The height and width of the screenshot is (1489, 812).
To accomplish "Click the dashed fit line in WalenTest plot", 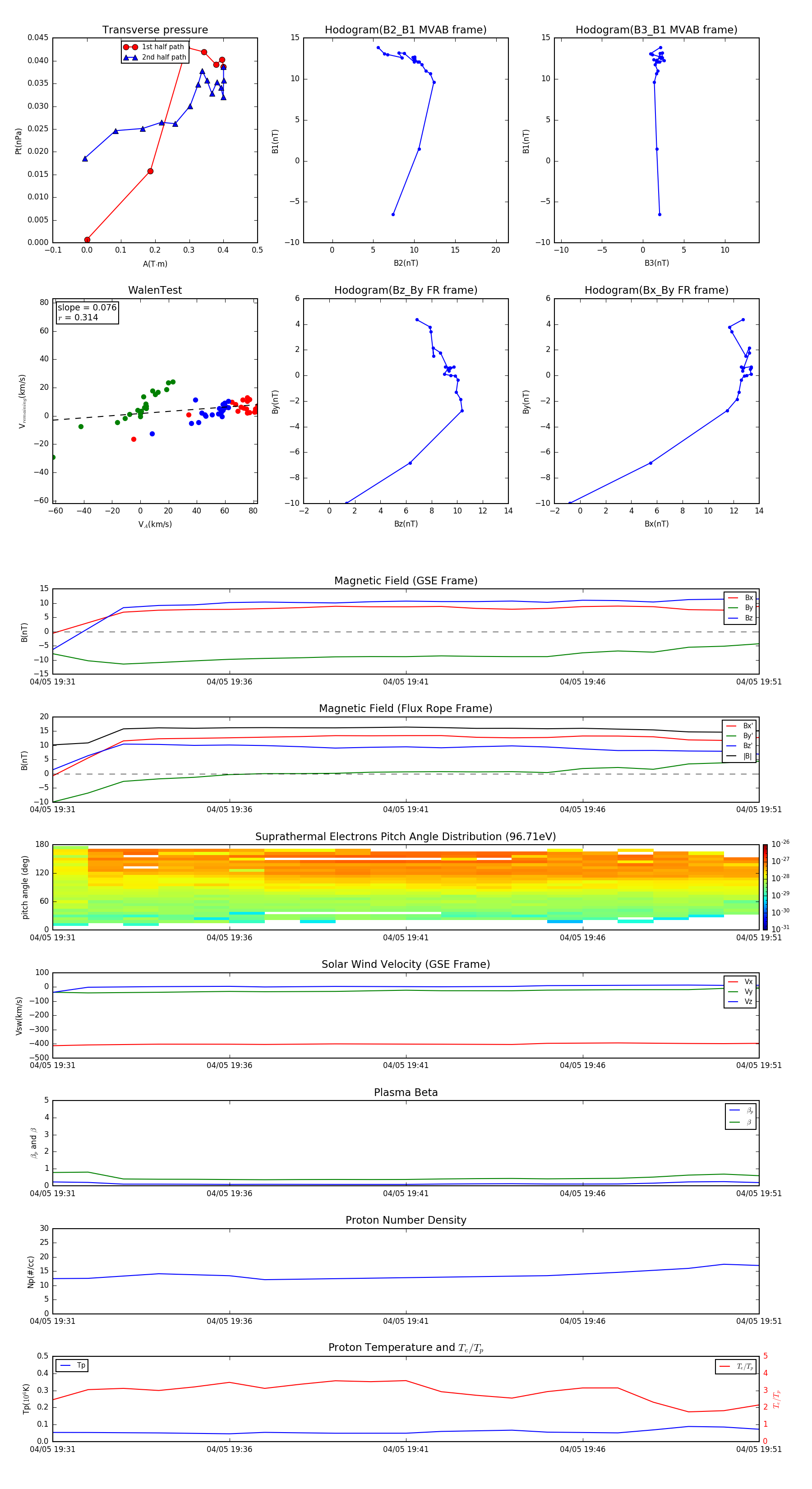I will click(x=154, y=412).
